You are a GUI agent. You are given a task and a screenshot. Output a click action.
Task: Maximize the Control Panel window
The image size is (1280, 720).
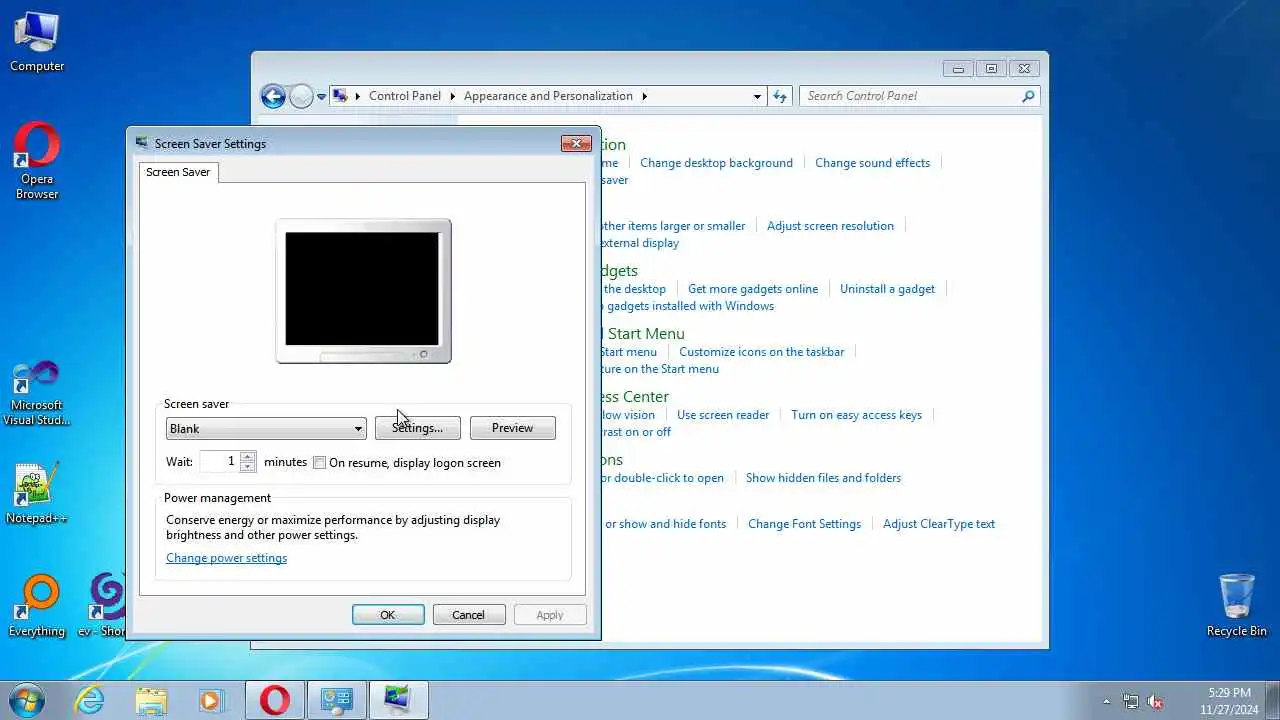click(x=991, y=69)
